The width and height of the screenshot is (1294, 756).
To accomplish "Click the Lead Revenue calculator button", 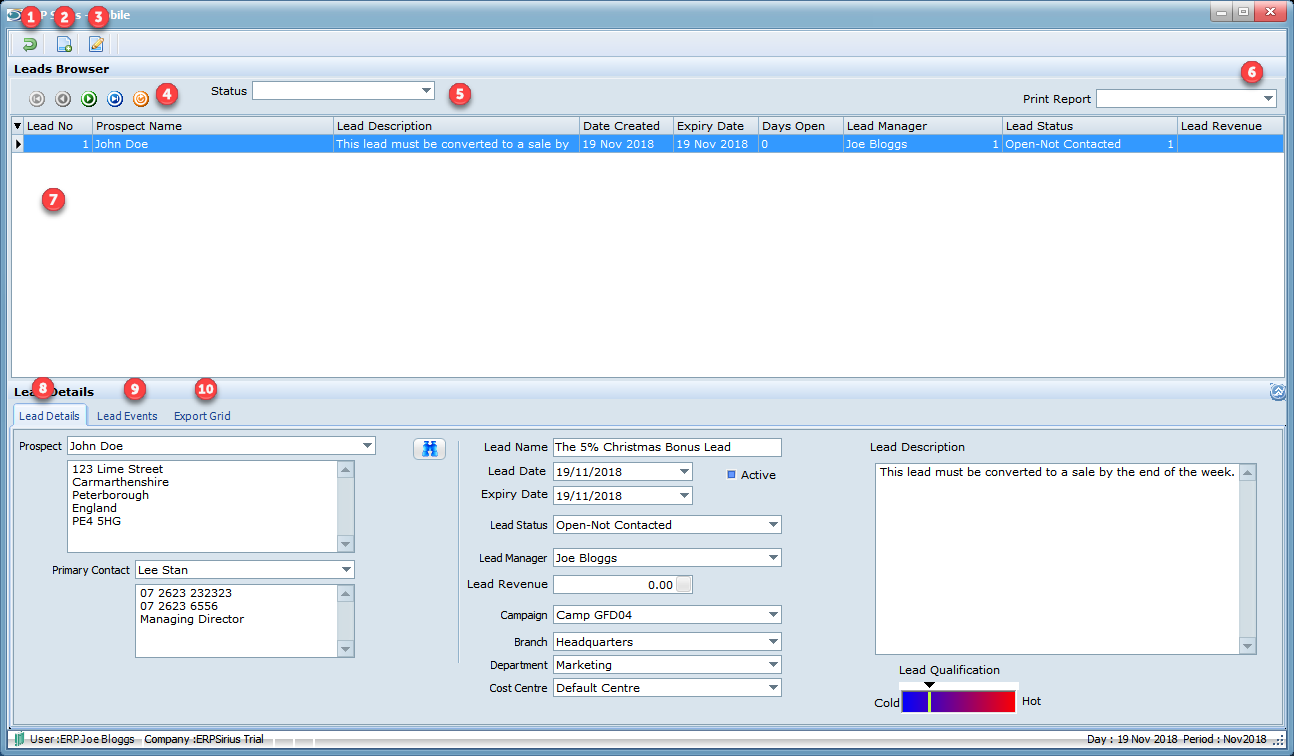I will tap(685, 585).
